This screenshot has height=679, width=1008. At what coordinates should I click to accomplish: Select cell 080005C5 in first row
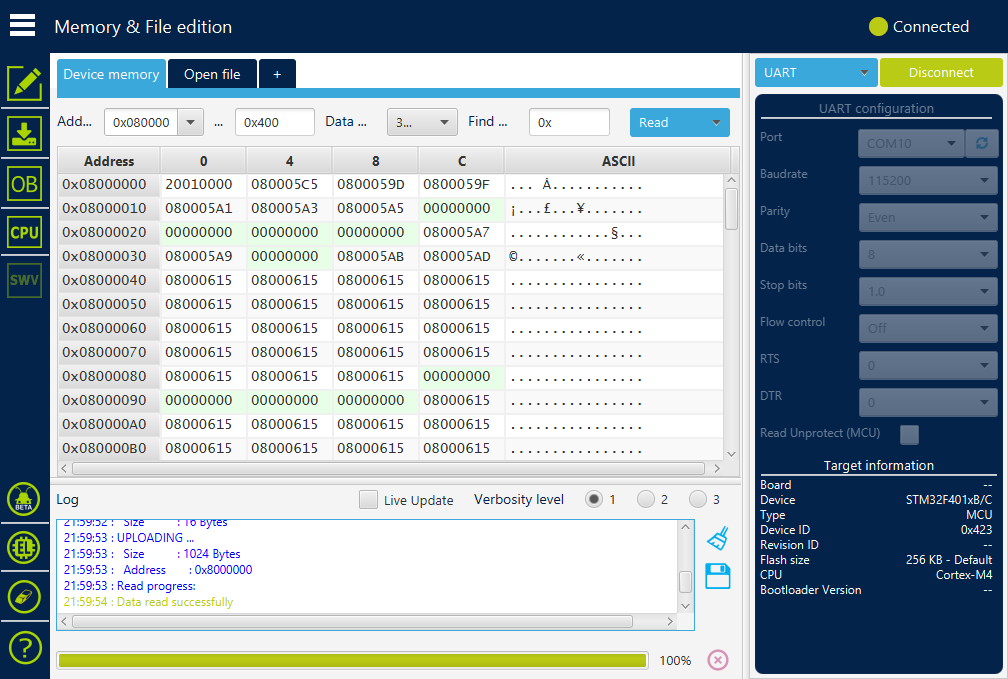coord(289,185)
